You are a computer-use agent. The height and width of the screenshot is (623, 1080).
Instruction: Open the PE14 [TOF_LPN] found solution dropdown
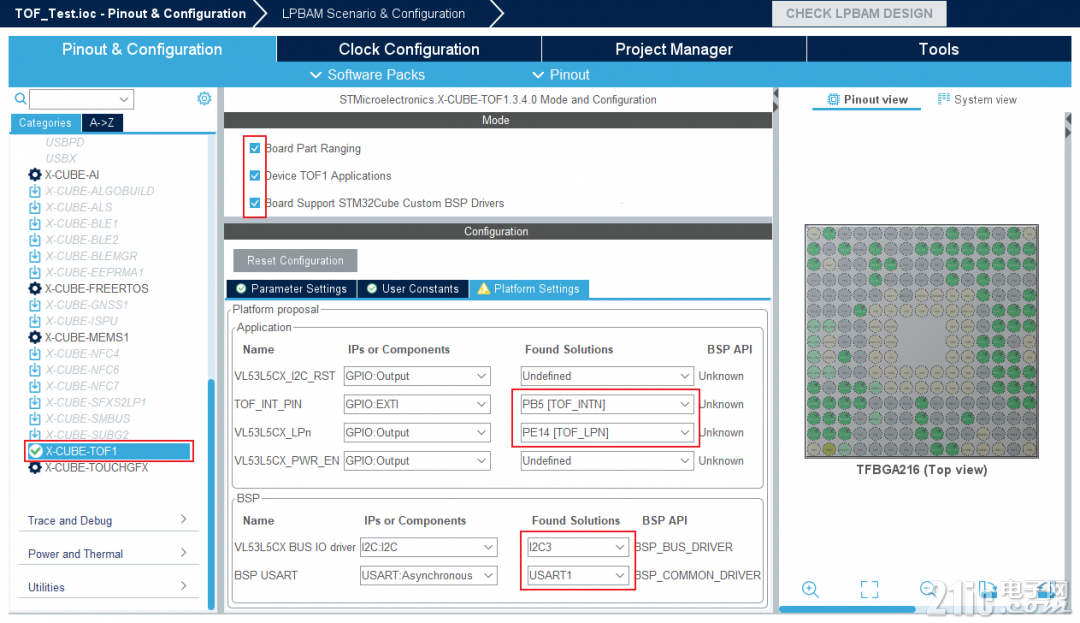click(606, 432)
